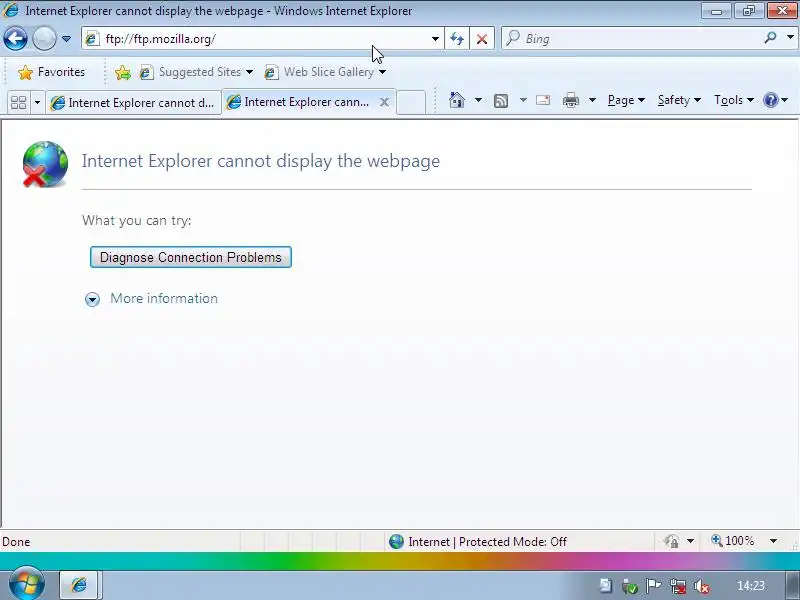Click the RSS feeds icon
This screenshot has width=800, height=600.
[501, 101]
